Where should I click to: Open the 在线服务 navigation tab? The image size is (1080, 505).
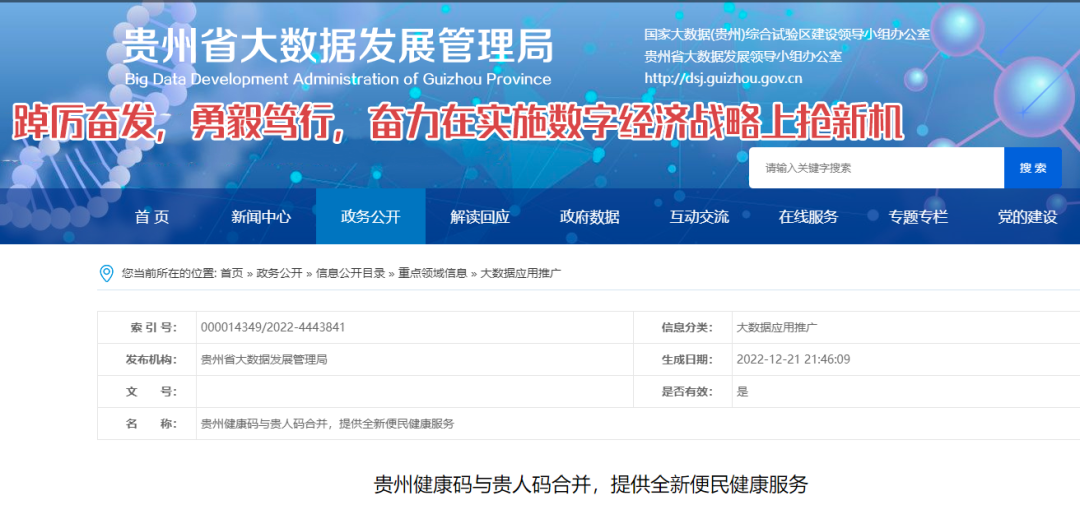[x=809, y=217]
